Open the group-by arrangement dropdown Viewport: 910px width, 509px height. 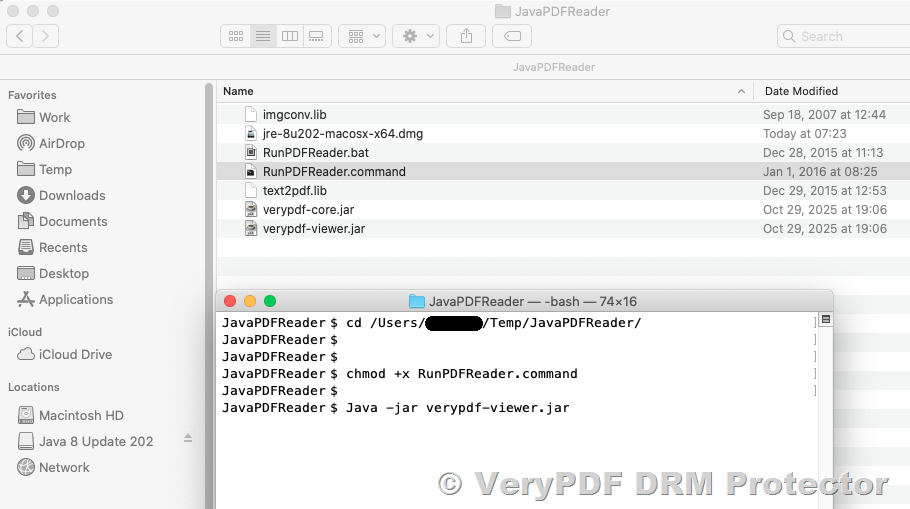(x=362, y=36)
